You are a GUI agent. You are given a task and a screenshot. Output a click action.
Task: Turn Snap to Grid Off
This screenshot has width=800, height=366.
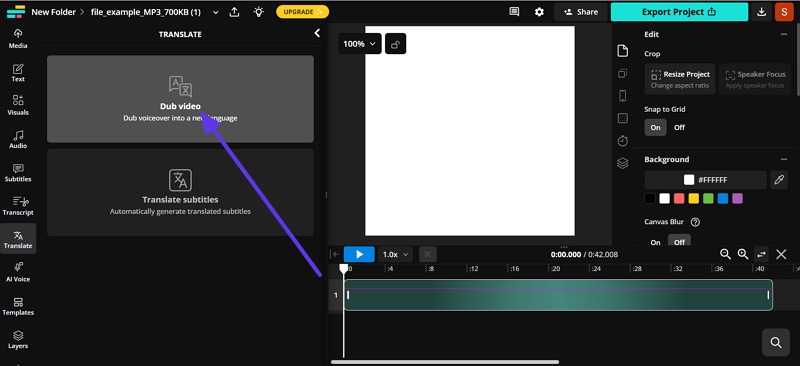point(680,128)
